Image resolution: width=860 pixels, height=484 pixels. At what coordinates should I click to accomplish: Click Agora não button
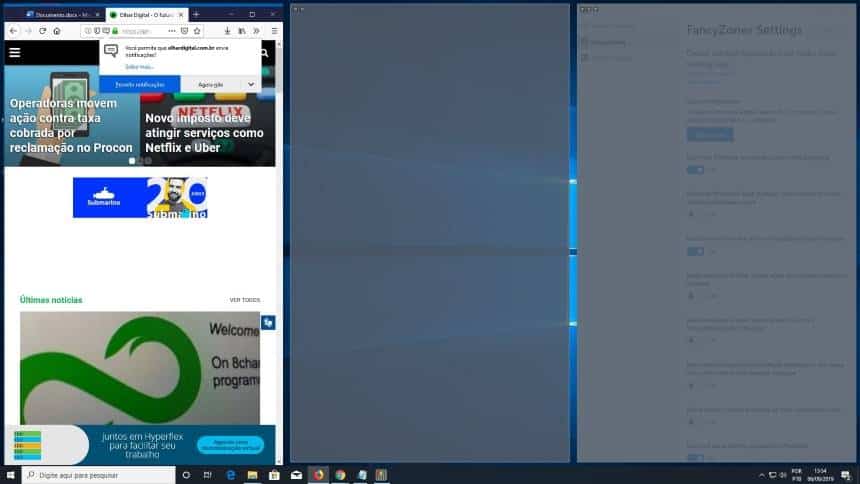211,85
